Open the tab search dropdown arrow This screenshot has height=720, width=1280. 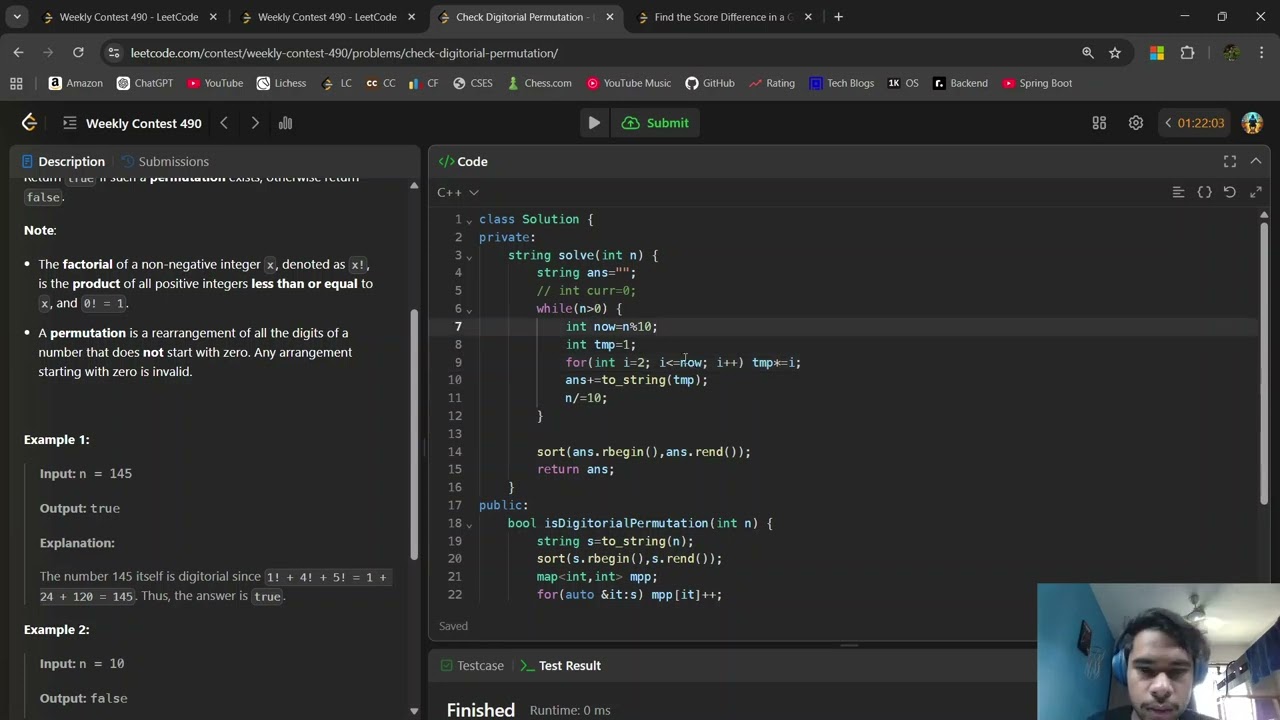(x=17, y=17)
